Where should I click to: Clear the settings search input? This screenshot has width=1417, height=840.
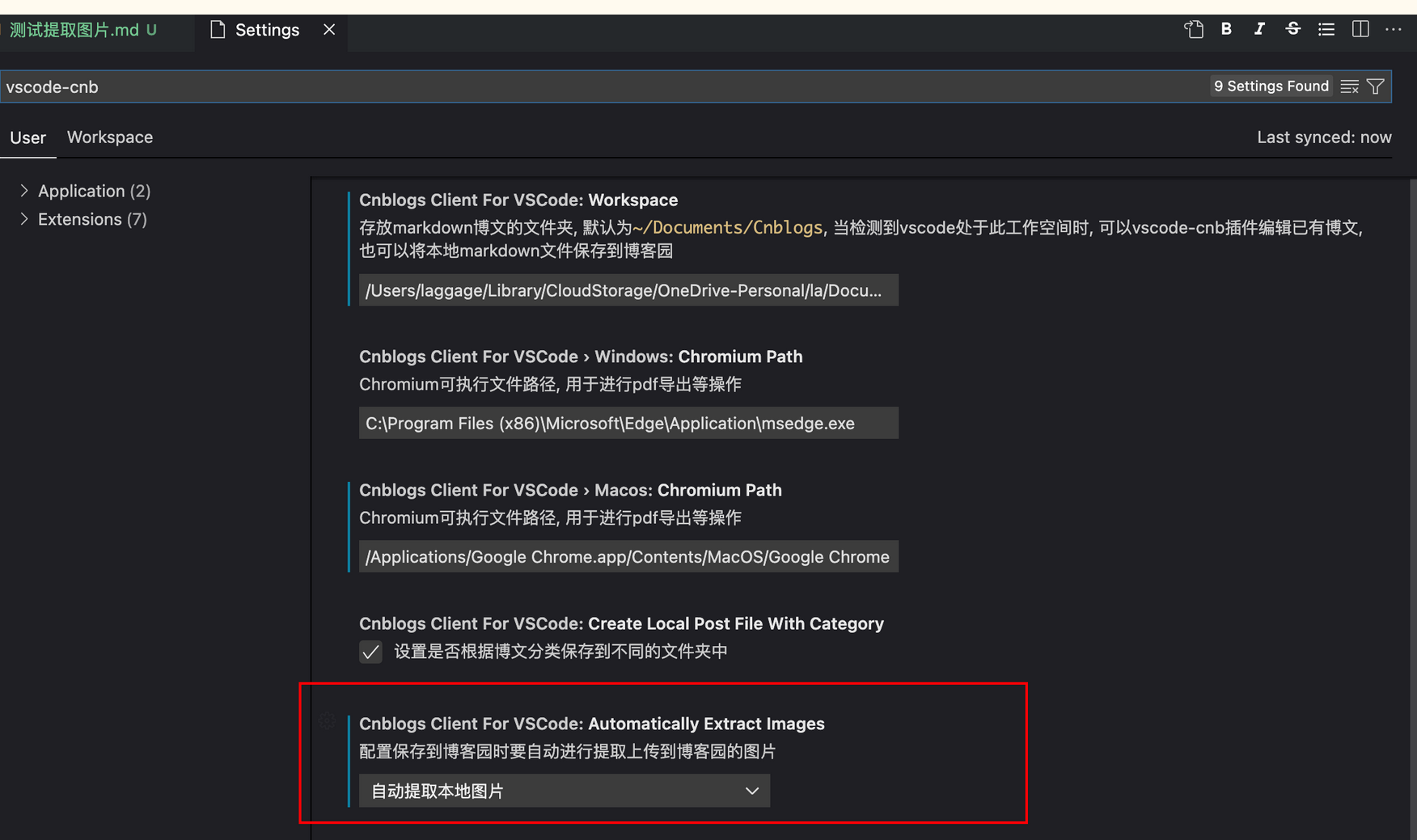[x=1349, y=87]
